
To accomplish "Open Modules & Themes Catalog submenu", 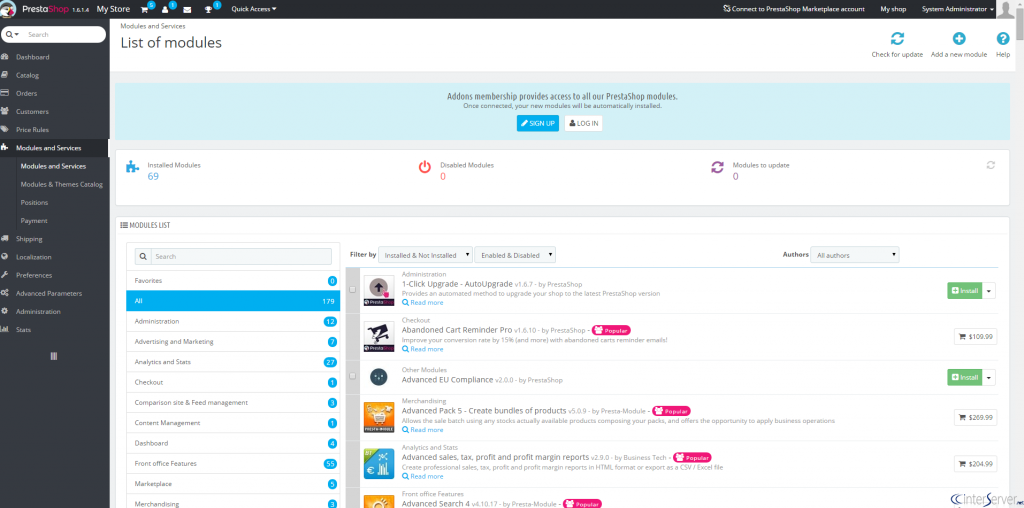I will [x=61, y=184].
